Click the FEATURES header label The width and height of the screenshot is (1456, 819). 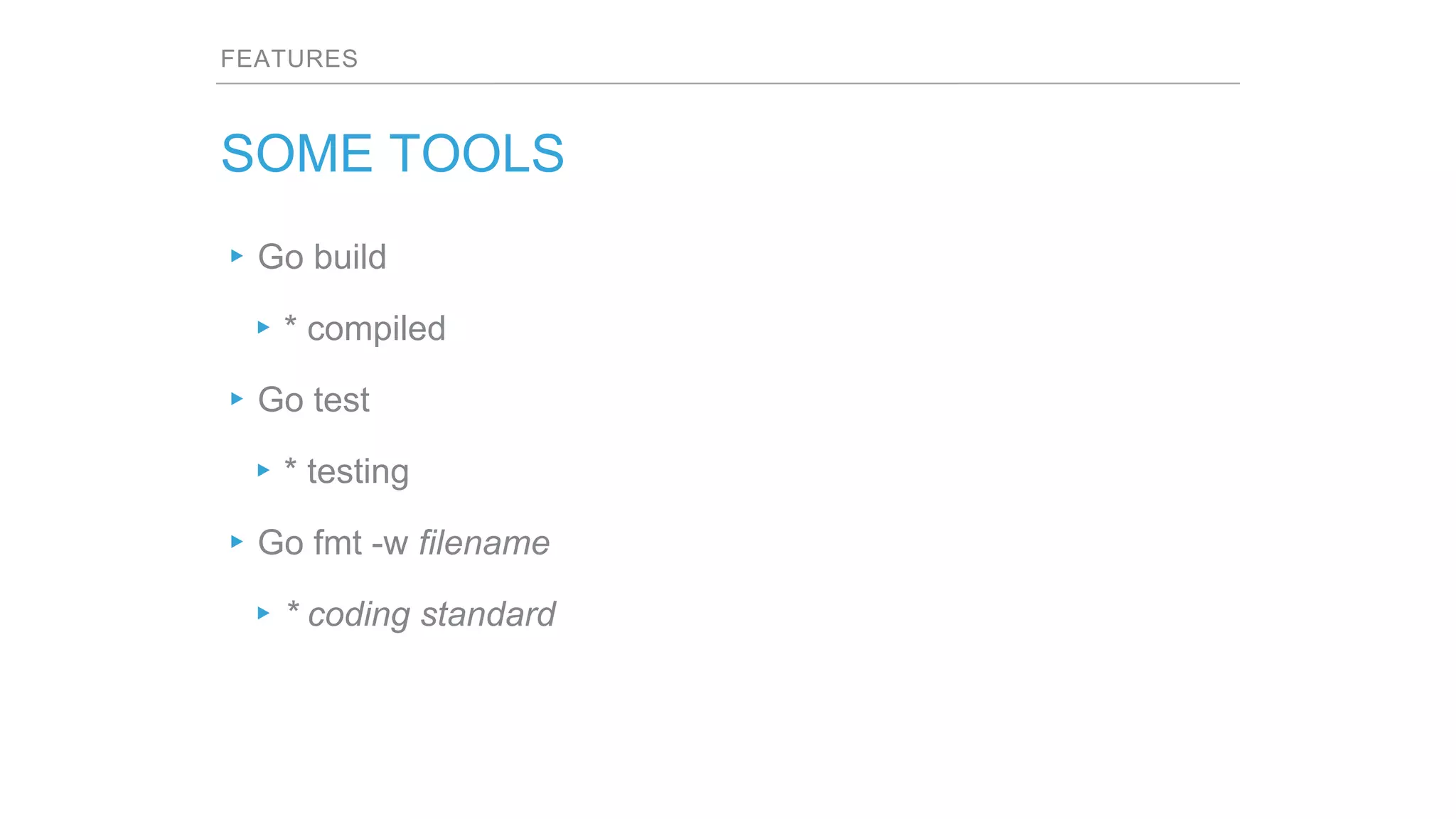click(x=289, y=58)
